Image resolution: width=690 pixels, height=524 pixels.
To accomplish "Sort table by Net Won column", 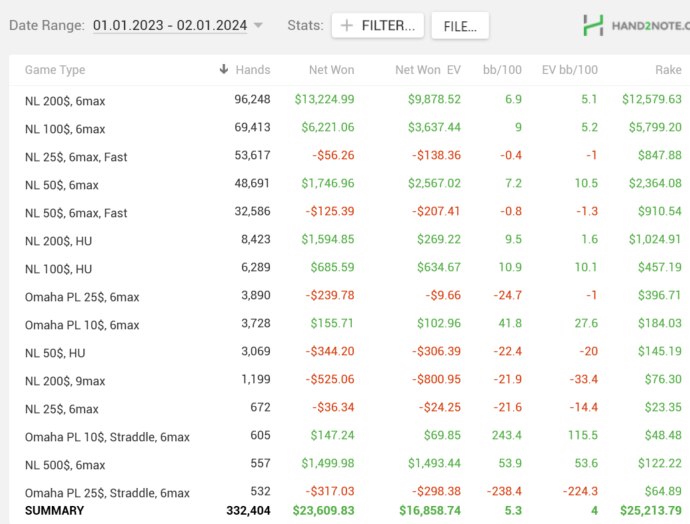I will pos(330,70).
